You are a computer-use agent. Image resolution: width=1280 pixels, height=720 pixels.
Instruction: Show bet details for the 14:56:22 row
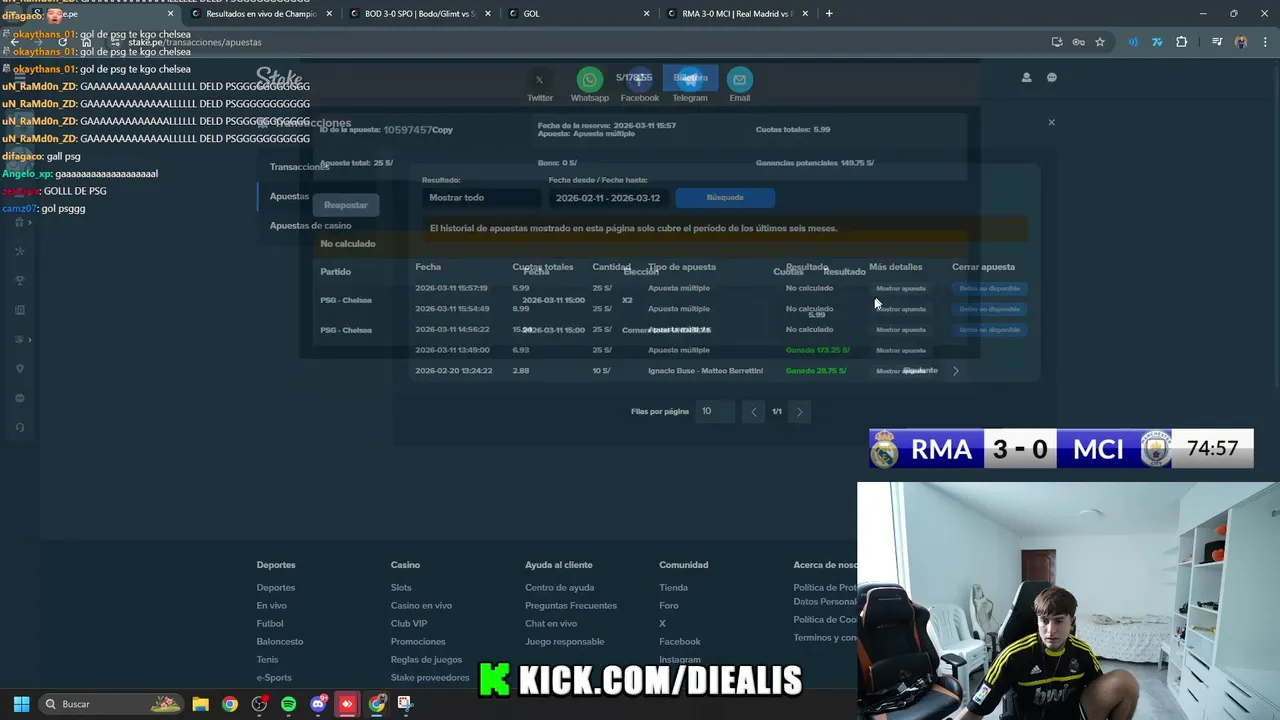[x=901, y=330]
